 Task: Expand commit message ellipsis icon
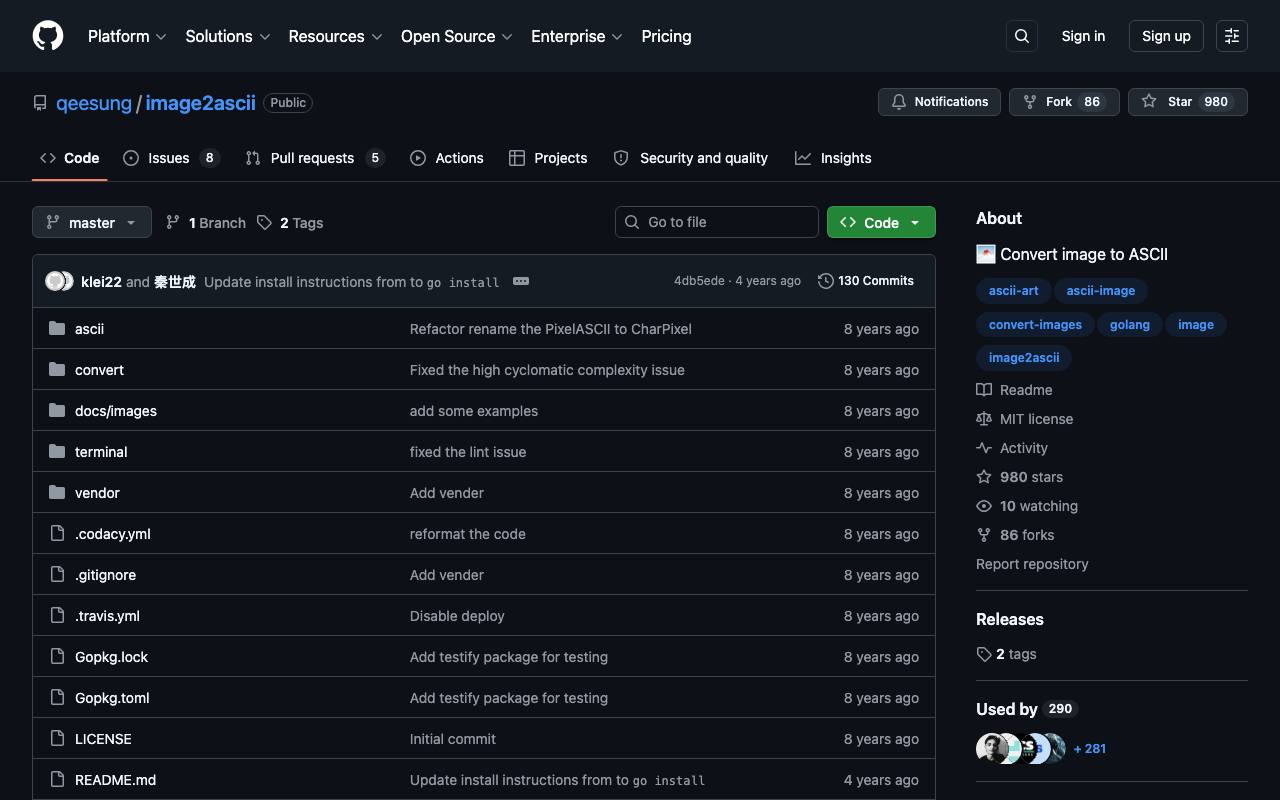(521, 281)
